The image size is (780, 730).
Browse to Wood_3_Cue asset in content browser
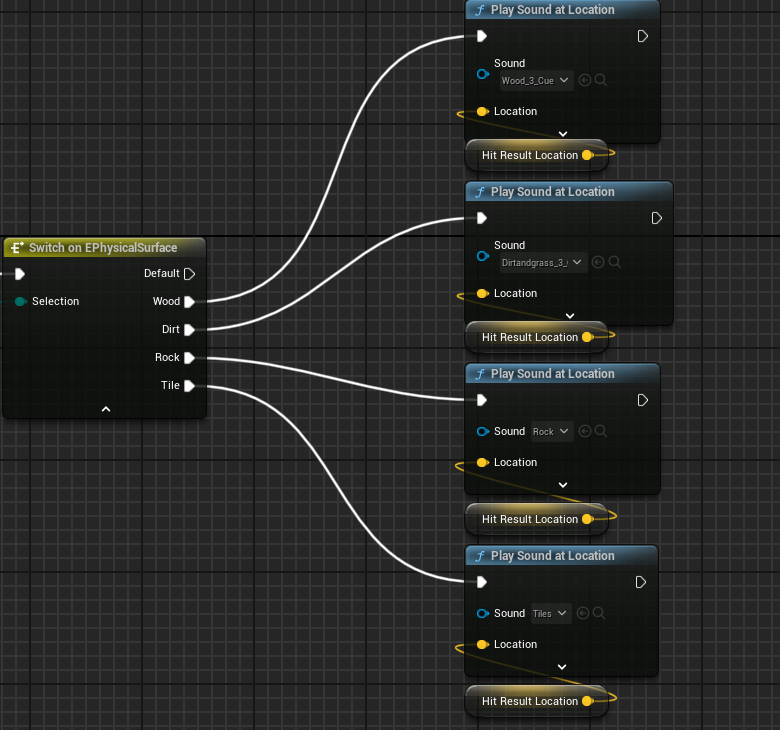600,80
